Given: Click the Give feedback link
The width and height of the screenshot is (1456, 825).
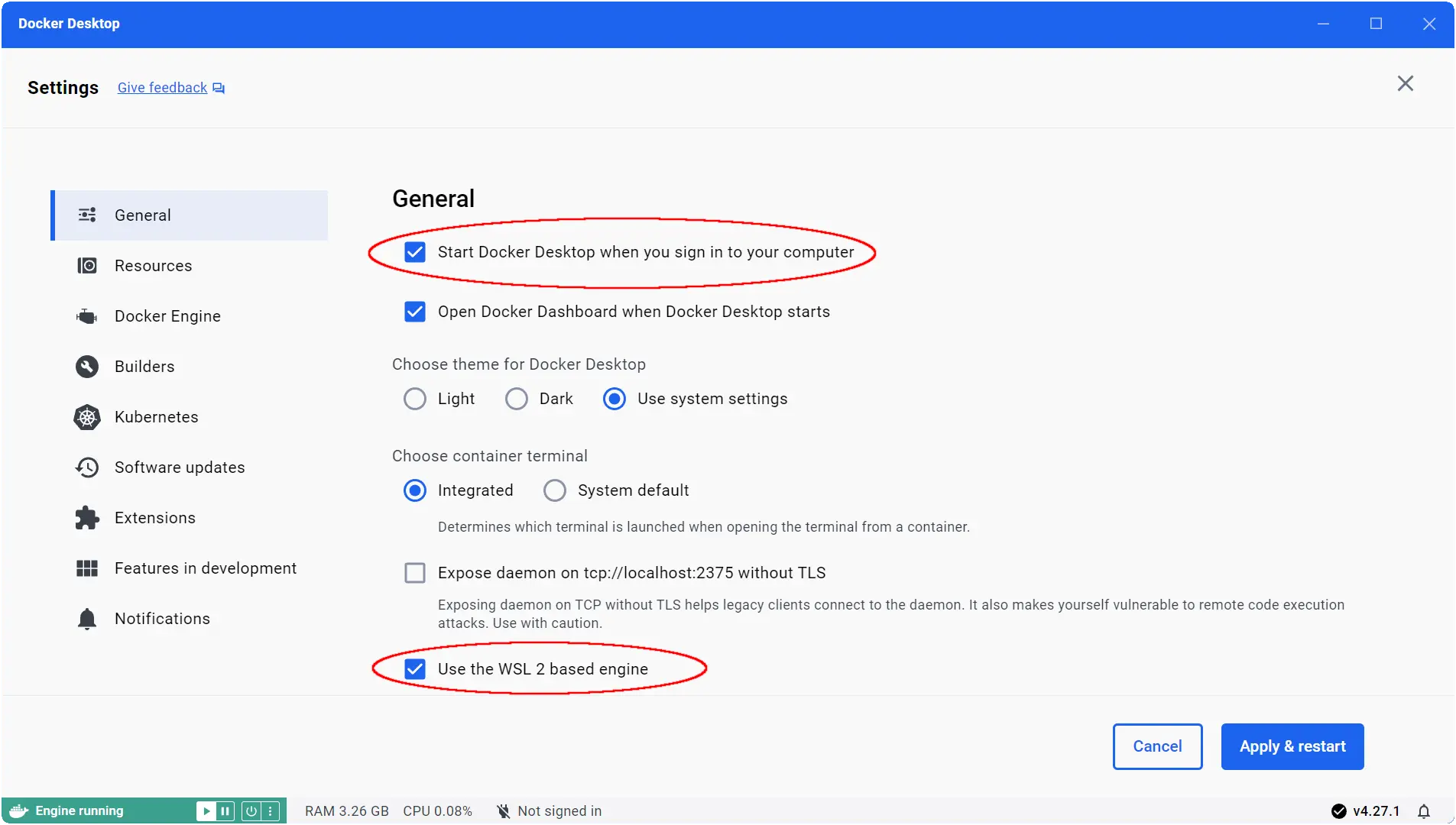Looking at the screenshot, I should 162,88.
